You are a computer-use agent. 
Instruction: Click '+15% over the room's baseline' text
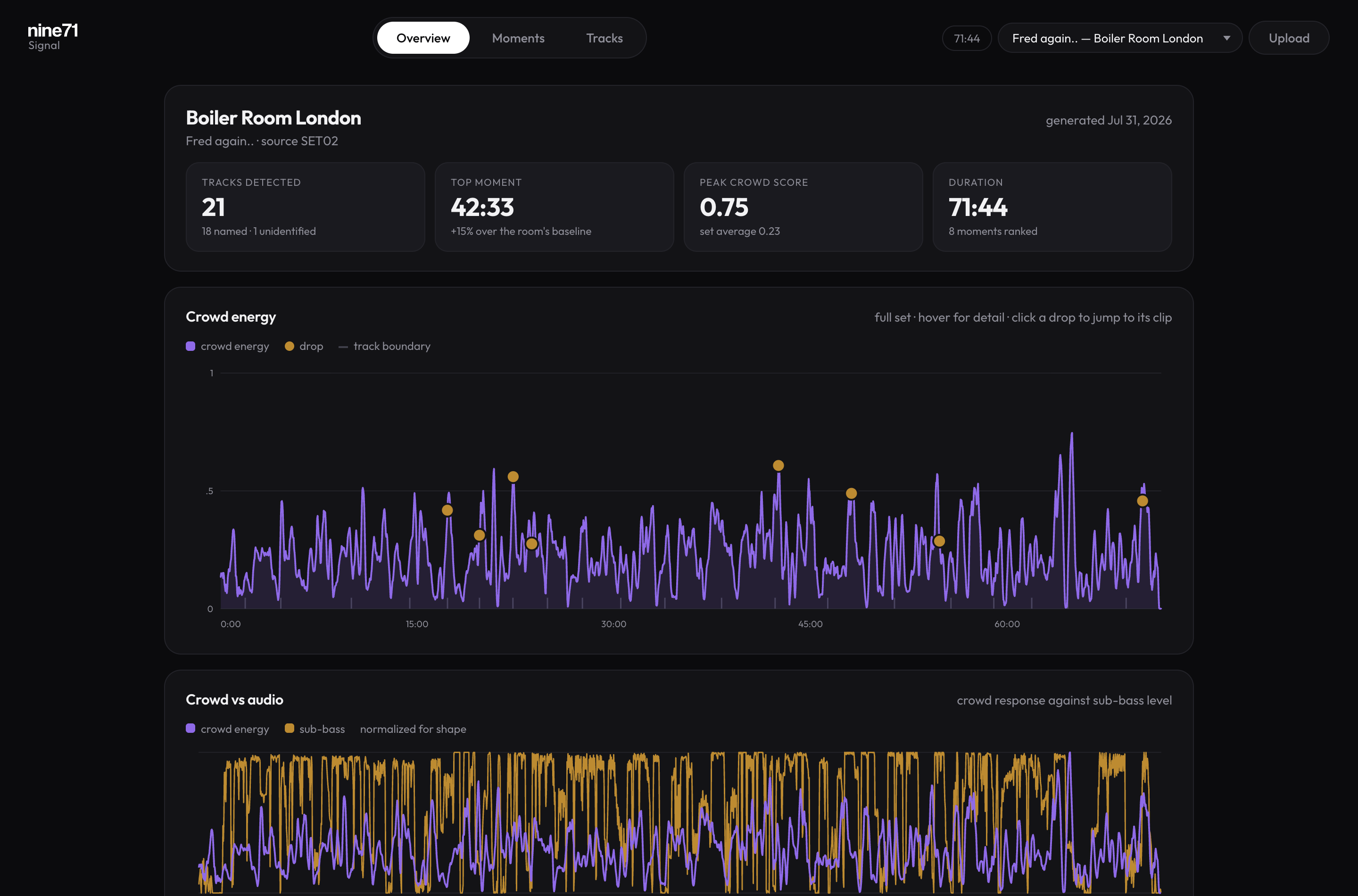pyautogui.click(x=521, y=232)
